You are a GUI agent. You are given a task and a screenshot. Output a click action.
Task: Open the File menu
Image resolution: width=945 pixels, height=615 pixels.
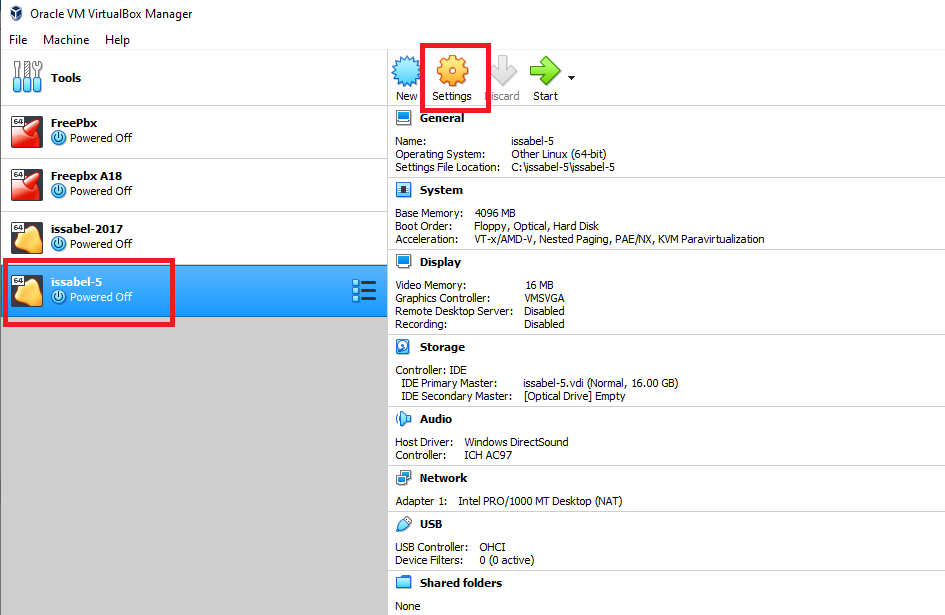(18, 40)
